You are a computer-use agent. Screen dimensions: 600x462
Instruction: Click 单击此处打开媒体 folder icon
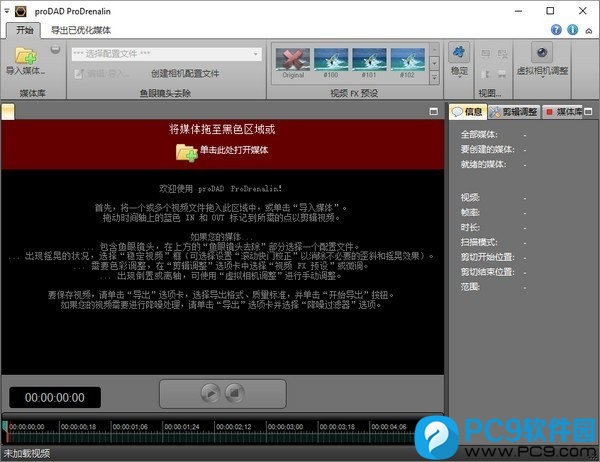pos(186,152)
